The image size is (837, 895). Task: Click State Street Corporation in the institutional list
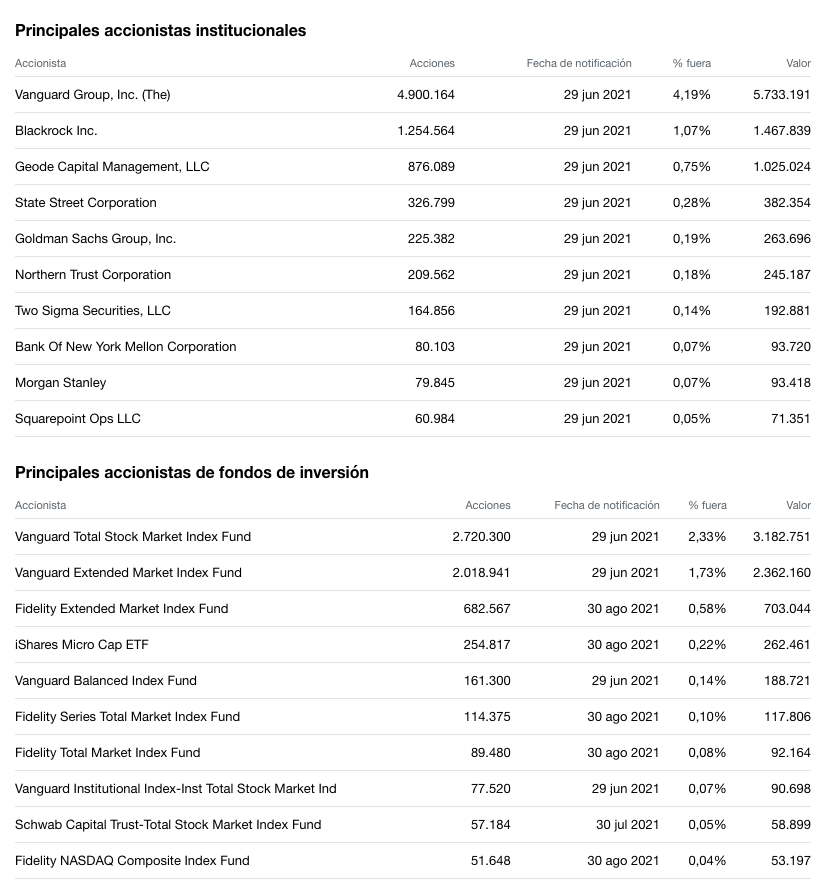86,203
